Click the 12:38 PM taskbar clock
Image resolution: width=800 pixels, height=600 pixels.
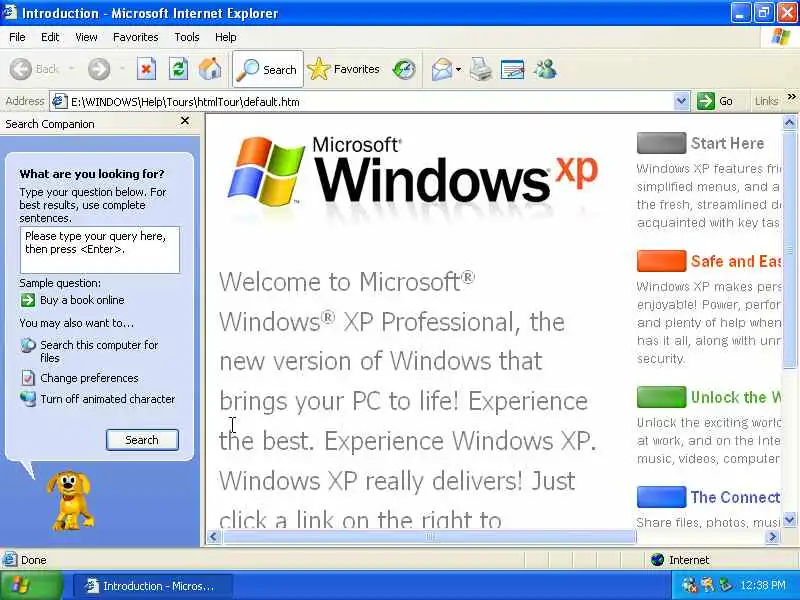(x=763, y=585)
